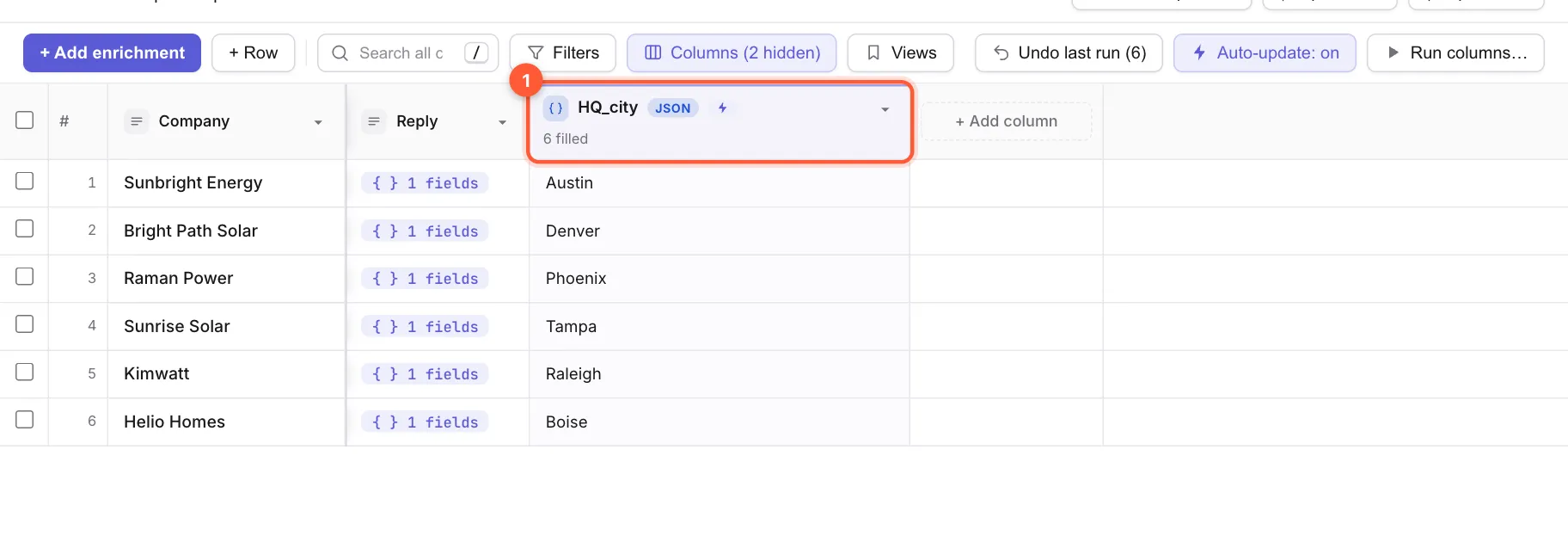Focus the Search all columns field
Screen dimensions: 1568x542
(x=408, y=52)
